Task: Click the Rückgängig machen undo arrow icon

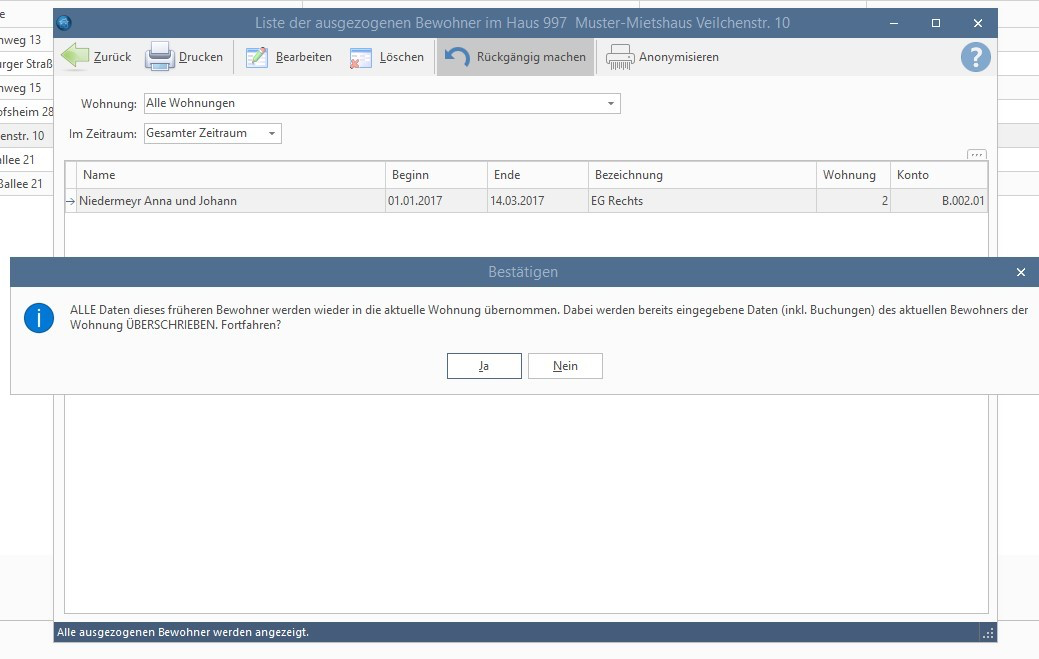Action: coord(457,57)
